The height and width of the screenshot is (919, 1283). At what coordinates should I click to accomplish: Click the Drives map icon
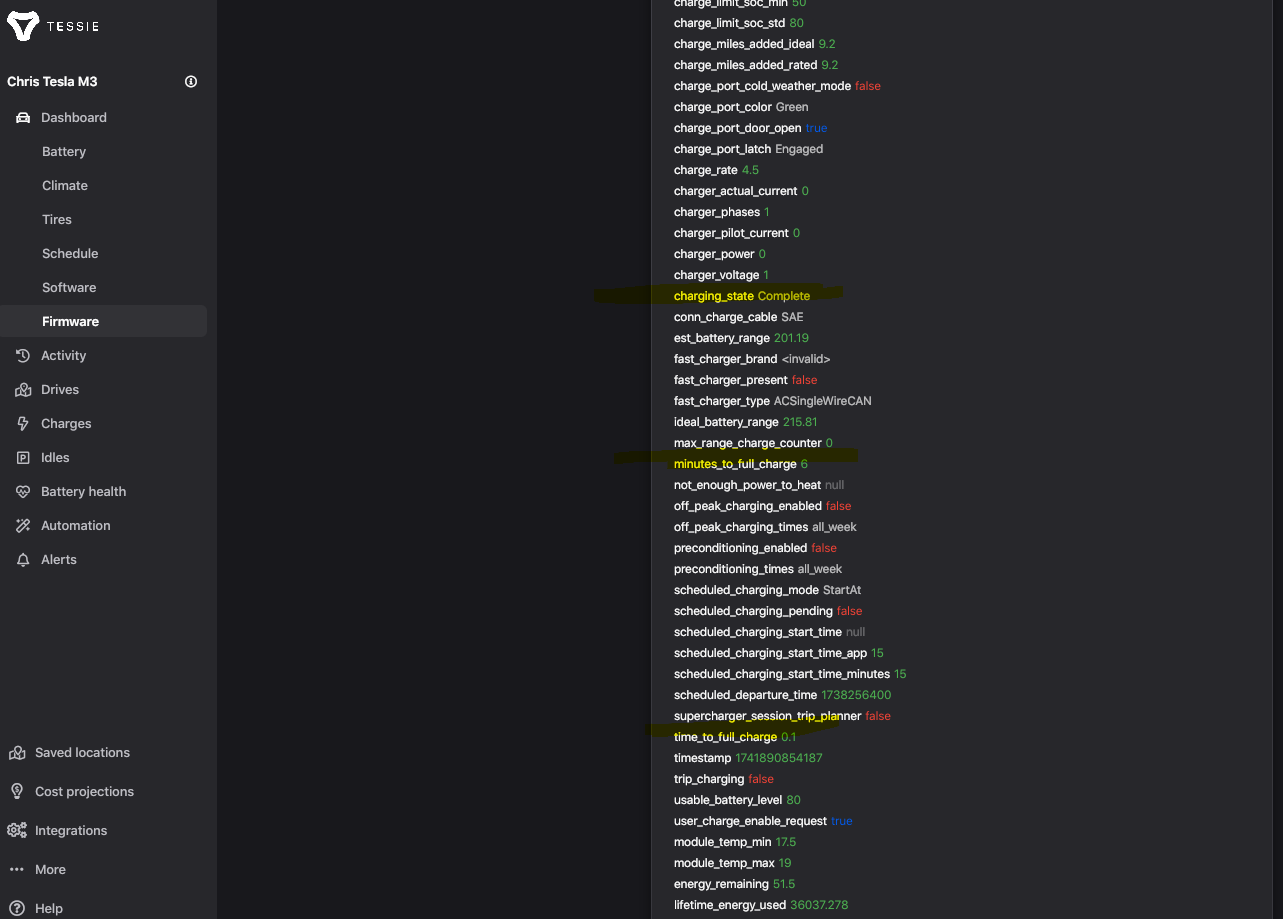tap(23, 390)
